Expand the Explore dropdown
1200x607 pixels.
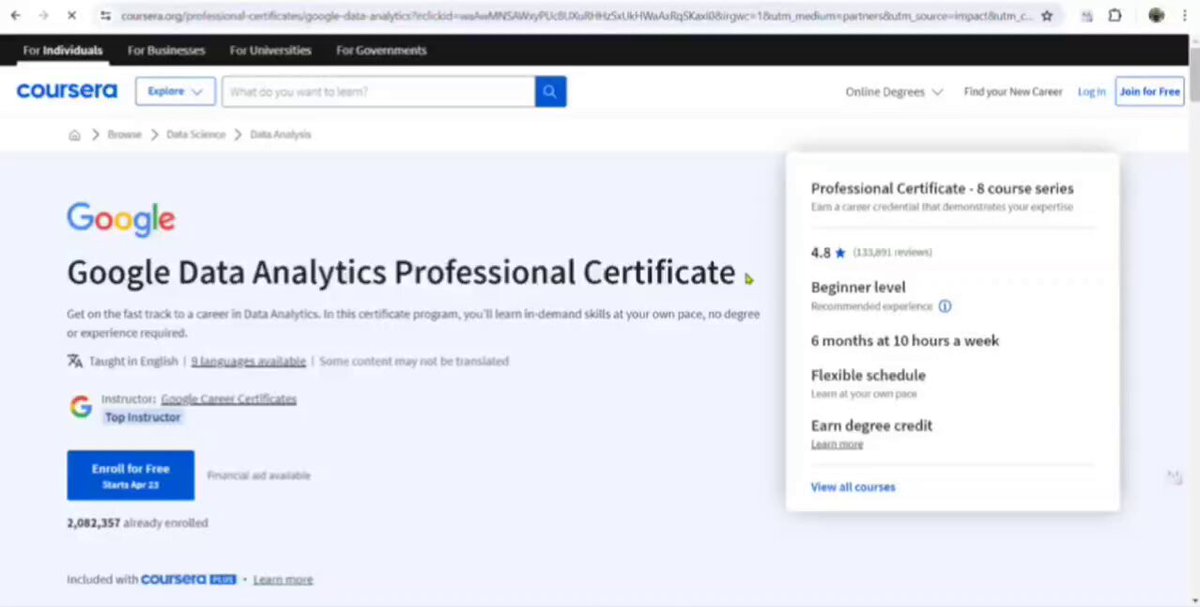(x=175, y=91)
